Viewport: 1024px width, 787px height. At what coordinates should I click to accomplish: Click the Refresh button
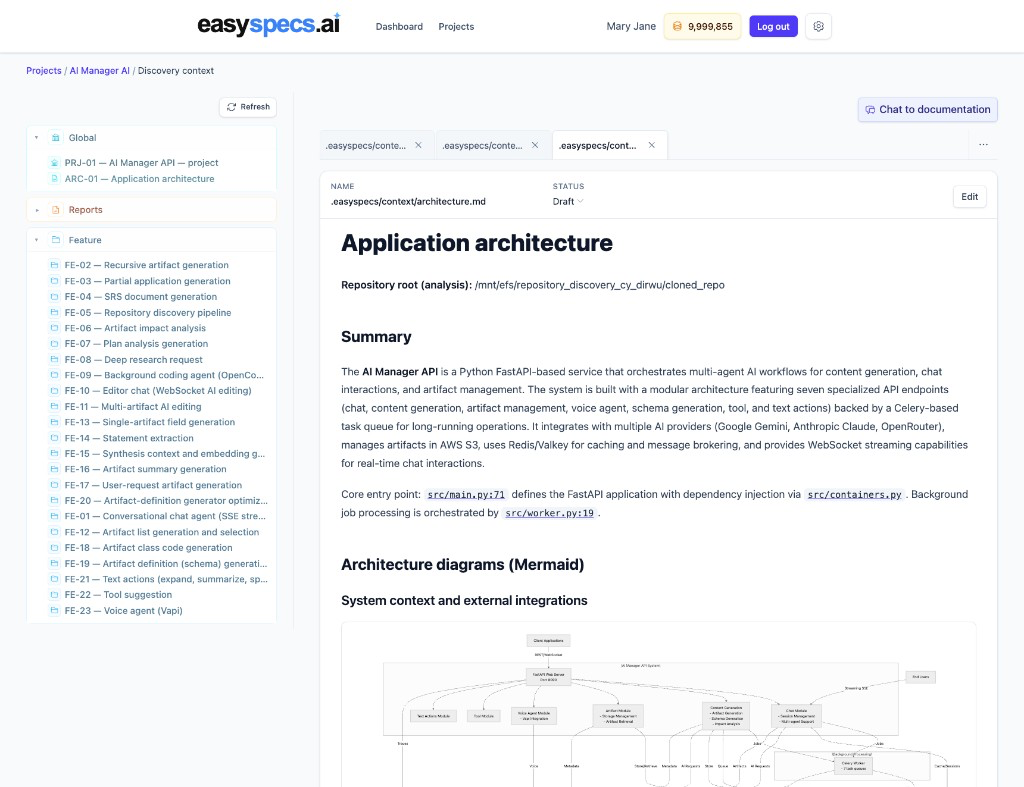[x=248, y=107]
